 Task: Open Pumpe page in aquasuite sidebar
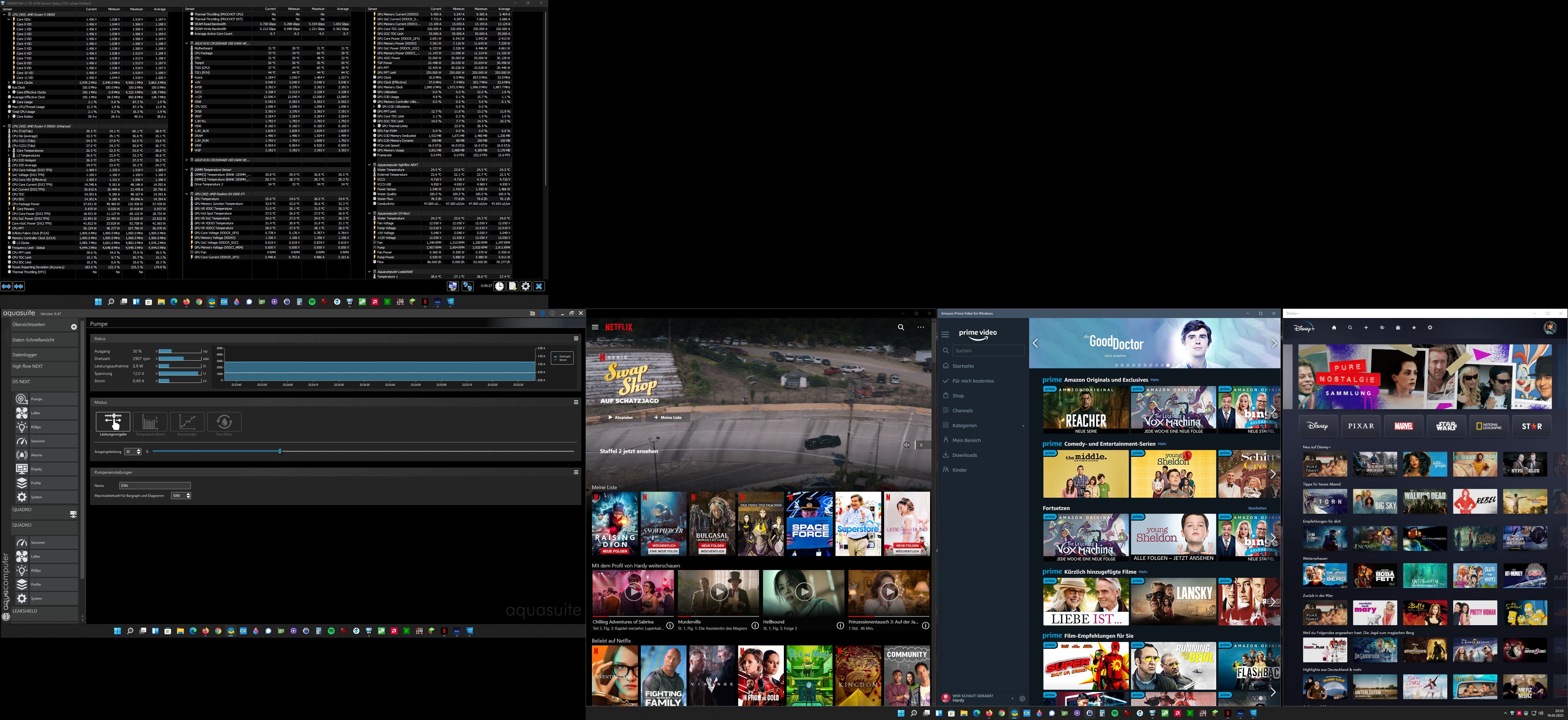(46, 399)
